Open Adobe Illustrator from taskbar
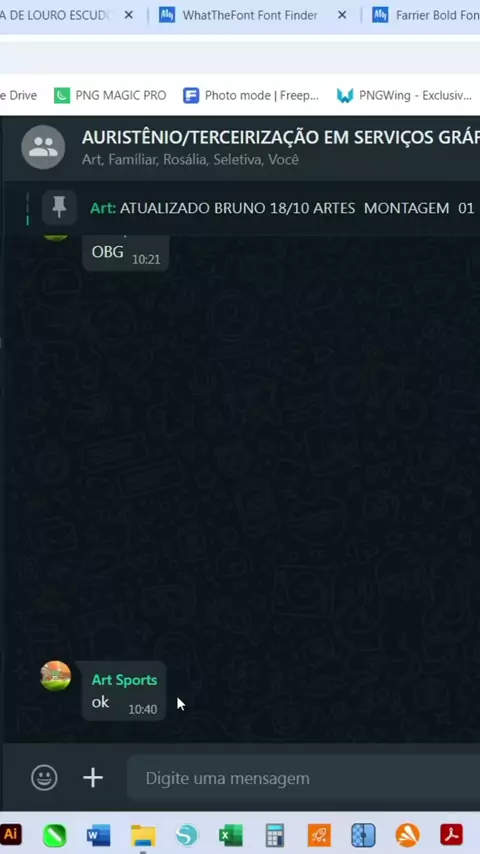The width and height of the screenshot is (480, 854). (10, 834)
